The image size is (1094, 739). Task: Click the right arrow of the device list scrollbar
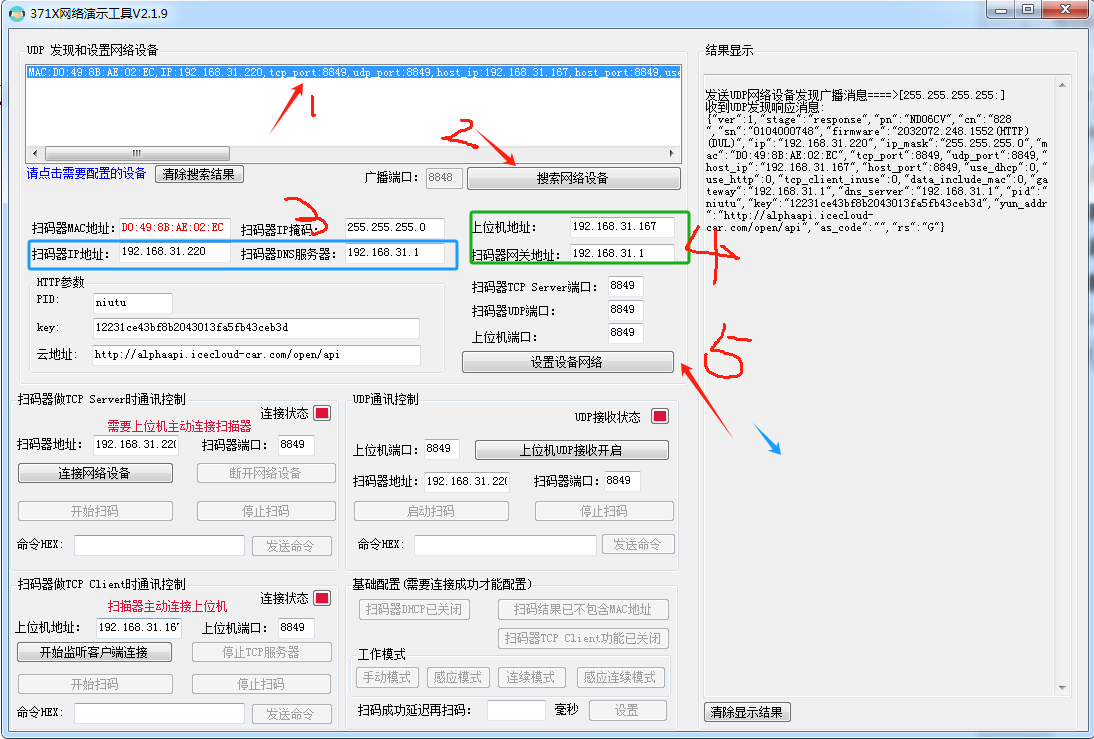pyautogui.click(x=671, y=153)
